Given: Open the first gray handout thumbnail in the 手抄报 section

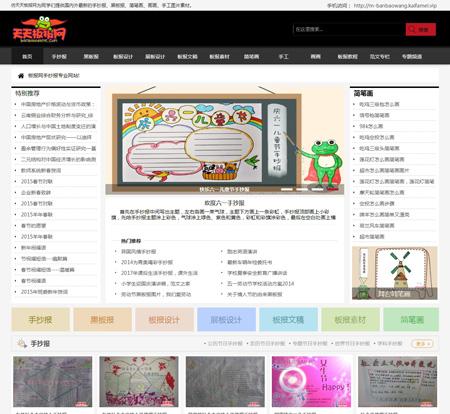Looking at the screenshot, I should [53, 382].
